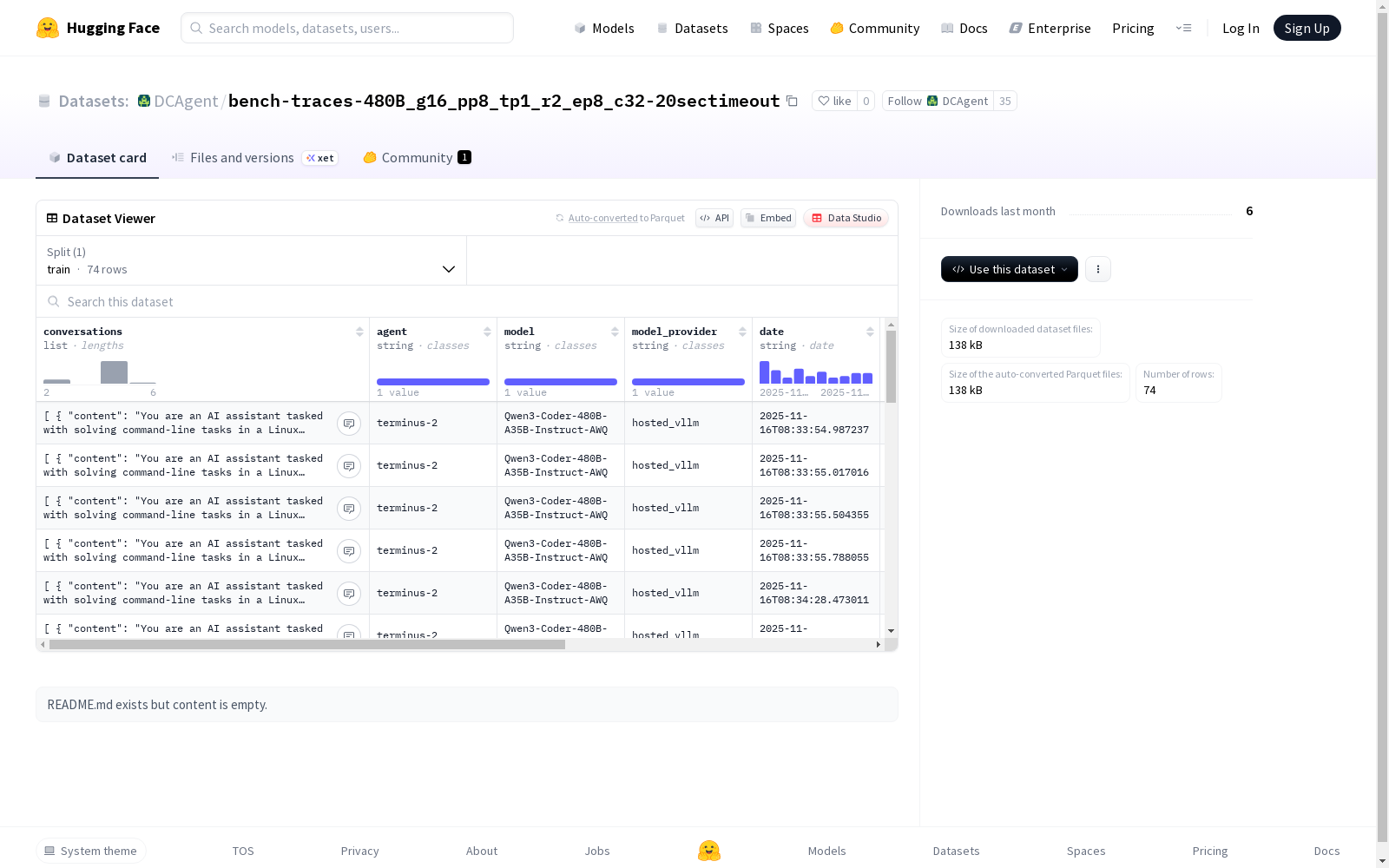This screenshot has height=868, width=1389.
Task: Open Privacy link in footer
Action: (360, 851)
